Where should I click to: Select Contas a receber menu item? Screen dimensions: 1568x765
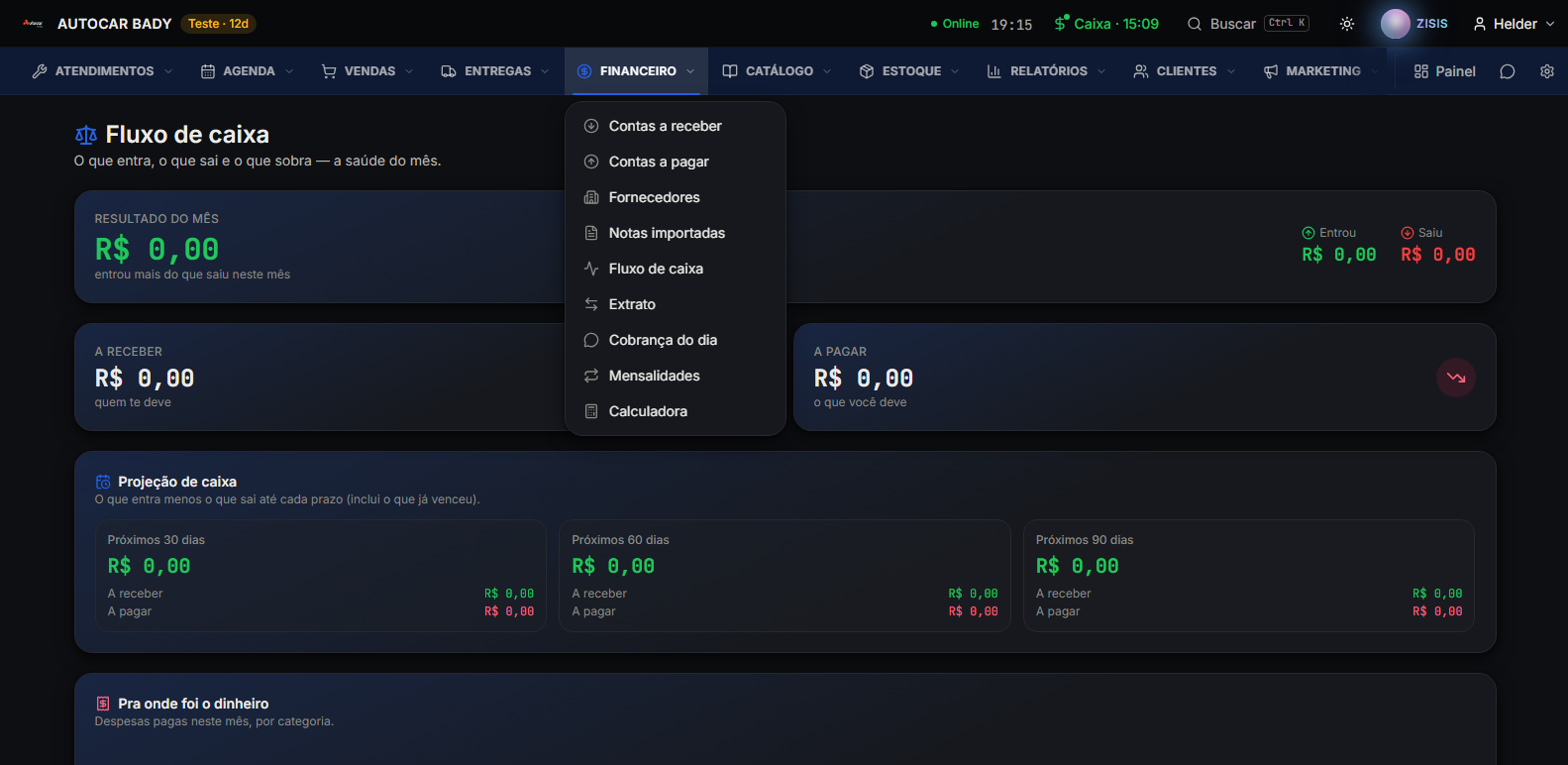click(676, 126)
